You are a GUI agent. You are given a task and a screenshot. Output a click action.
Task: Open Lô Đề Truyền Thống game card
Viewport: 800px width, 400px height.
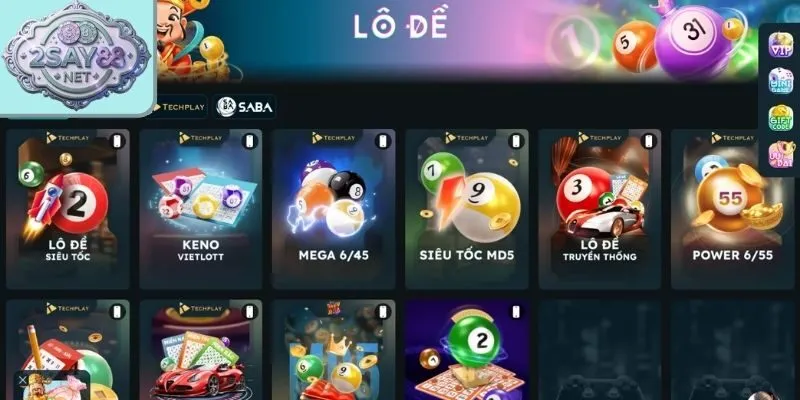click(599, 209)
